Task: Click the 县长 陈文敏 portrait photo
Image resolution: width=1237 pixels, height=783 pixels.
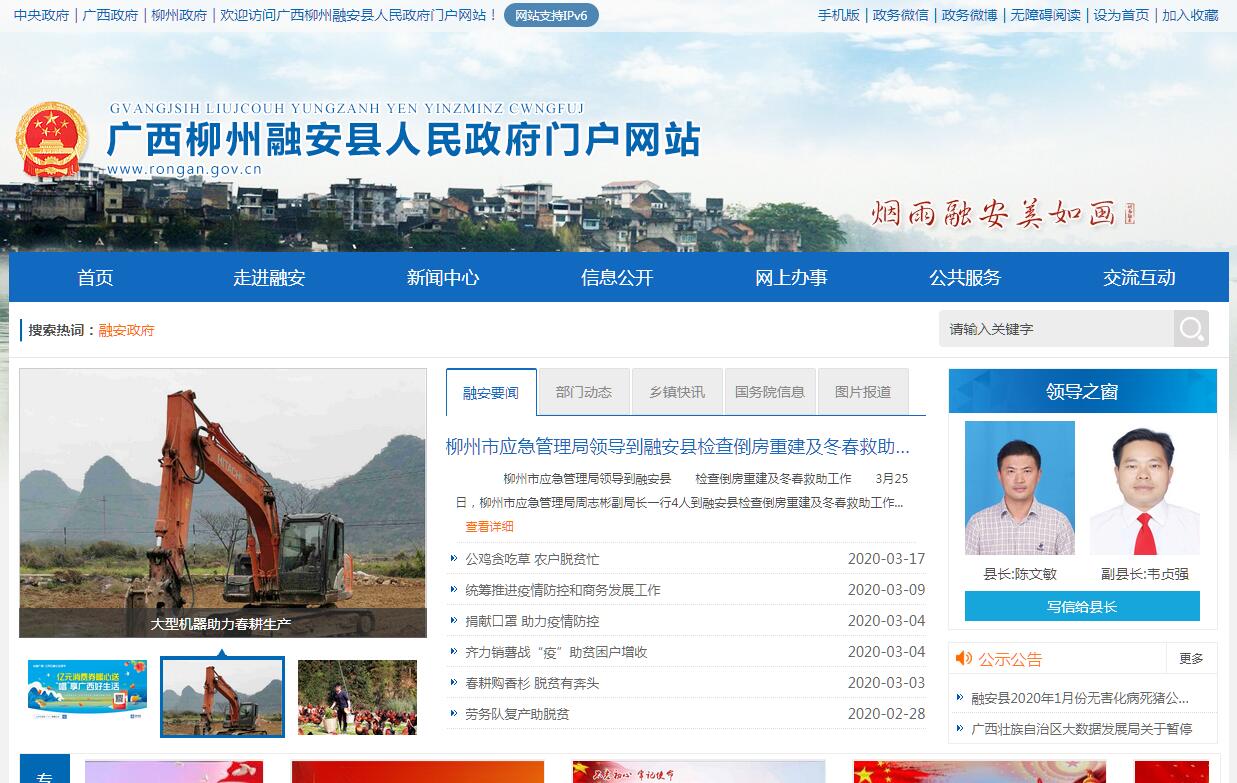Action: click(1019, 488)
